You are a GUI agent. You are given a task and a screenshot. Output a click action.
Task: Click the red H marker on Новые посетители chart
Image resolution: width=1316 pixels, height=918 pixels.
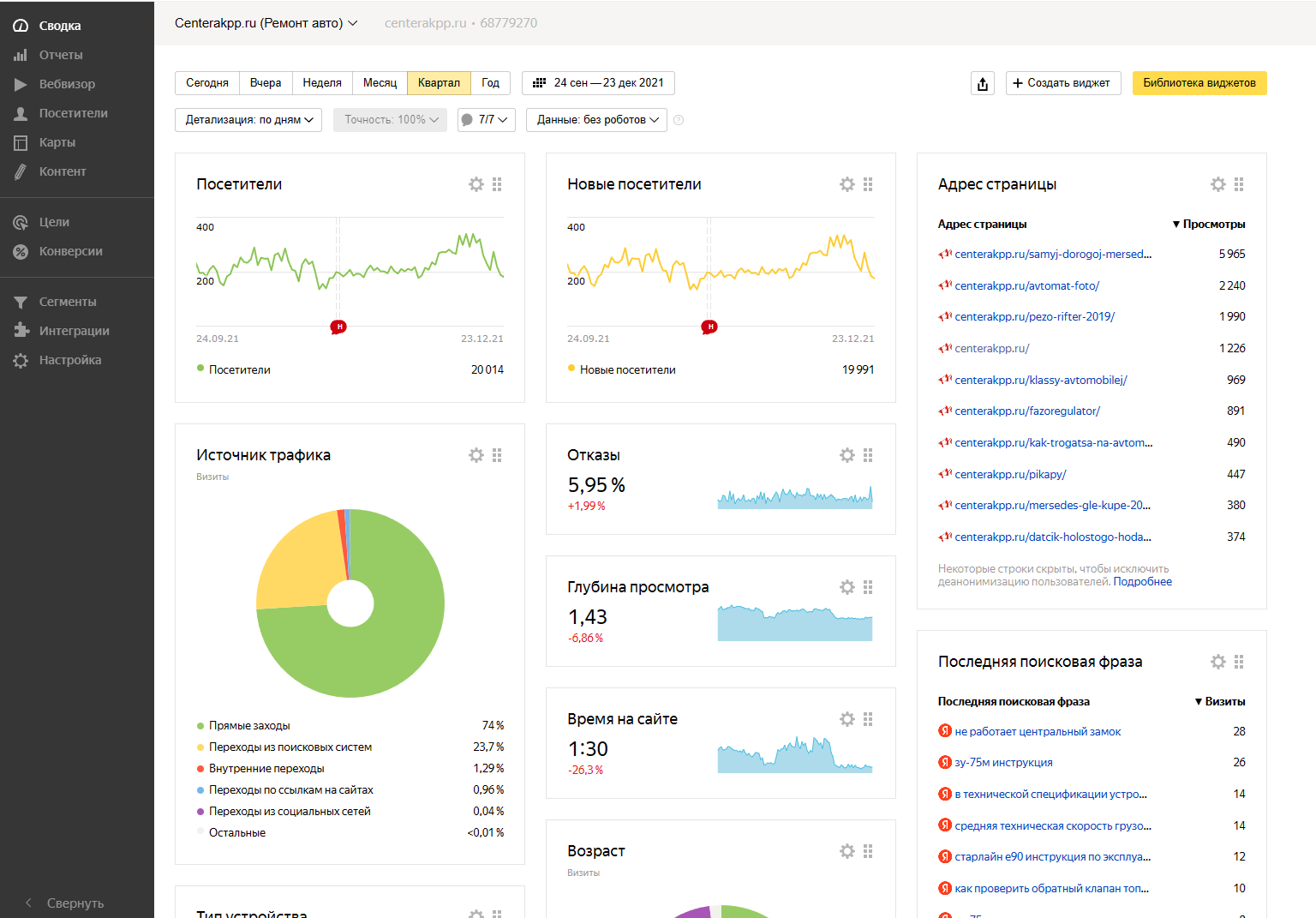tap(709, 327)
